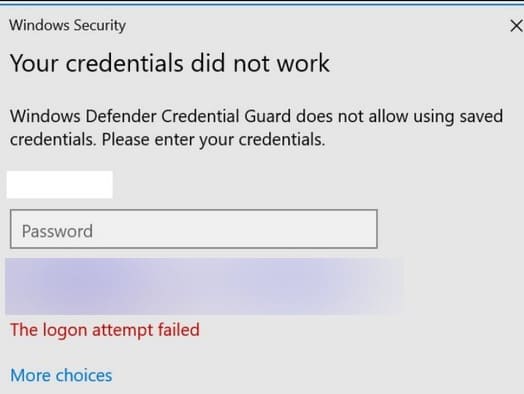Click the Windows Security title text

tap(68, 26)
